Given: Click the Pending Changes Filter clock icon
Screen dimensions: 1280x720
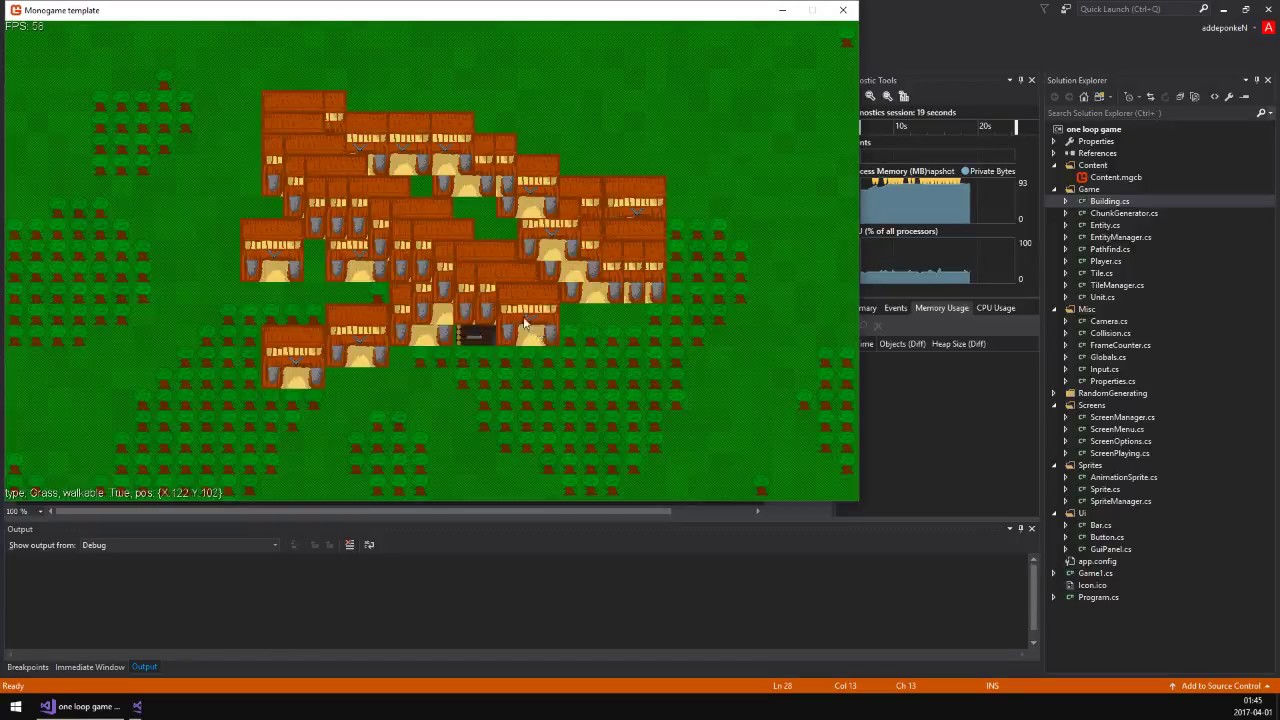Looking at the screenshot, I should (x=1128, y=97).
